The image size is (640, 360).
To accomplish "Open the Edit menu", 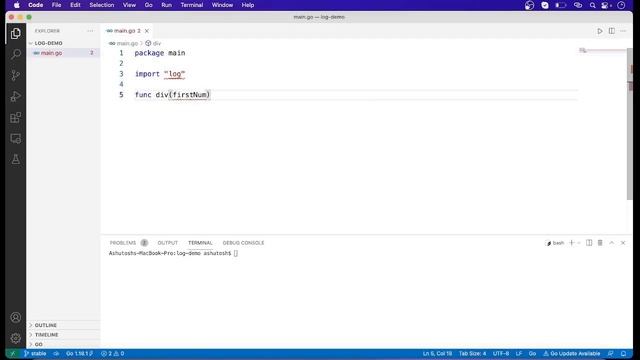I will 75,5.
